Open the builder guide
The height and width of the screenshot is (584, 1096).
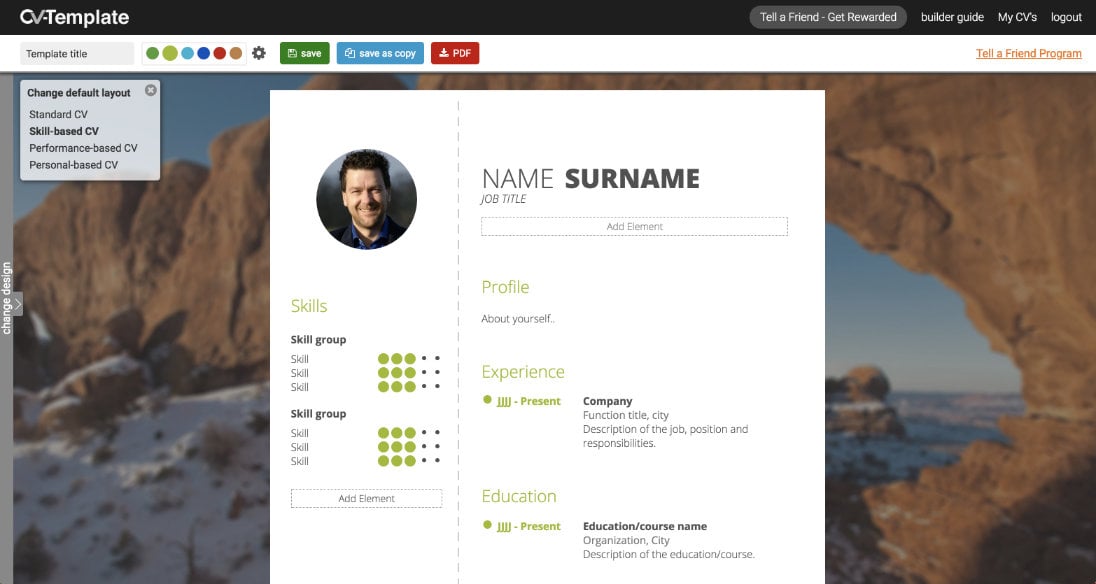(x=952, y=17)
